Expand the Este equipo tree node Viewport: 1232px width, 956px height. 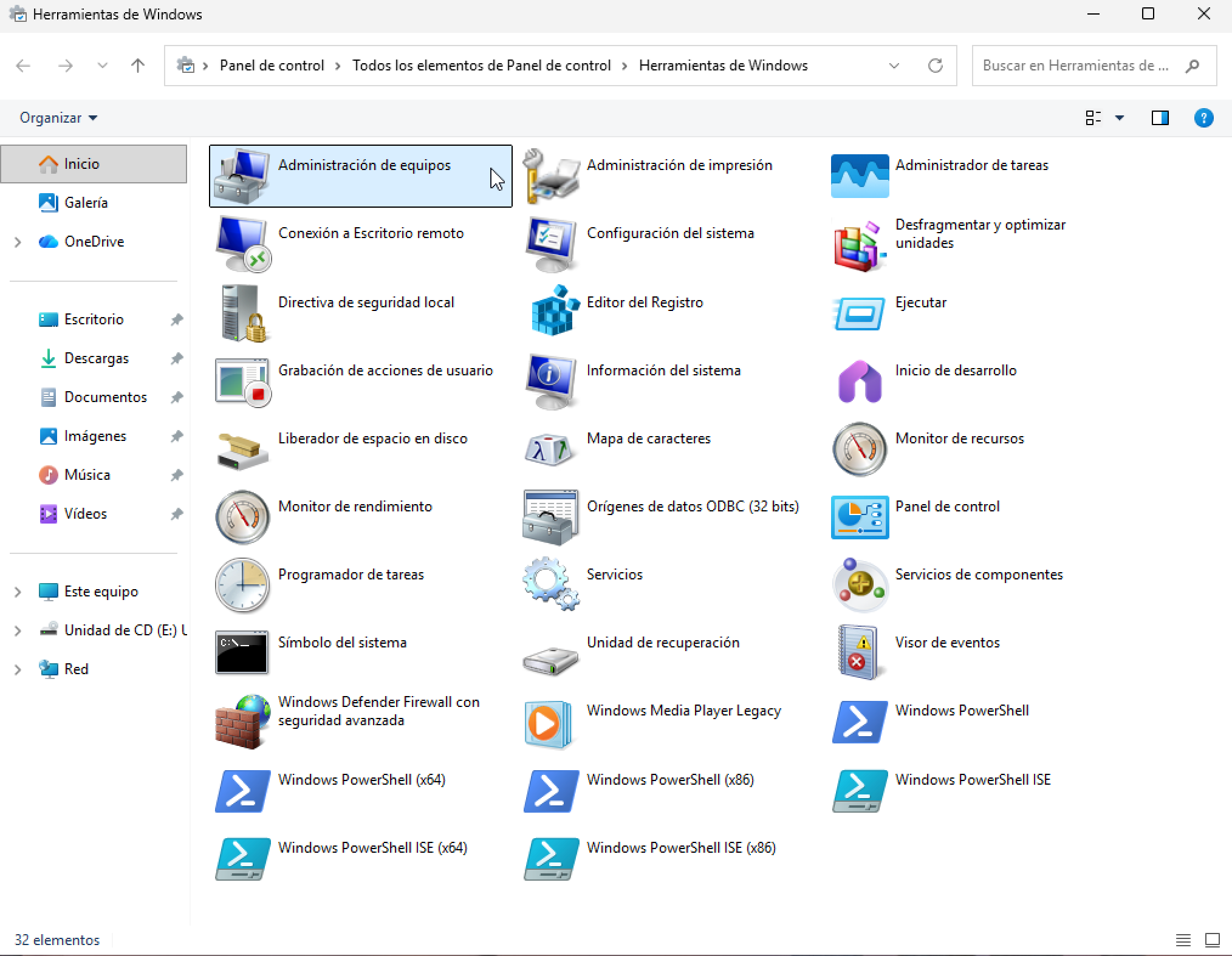[x=18, y=592]
